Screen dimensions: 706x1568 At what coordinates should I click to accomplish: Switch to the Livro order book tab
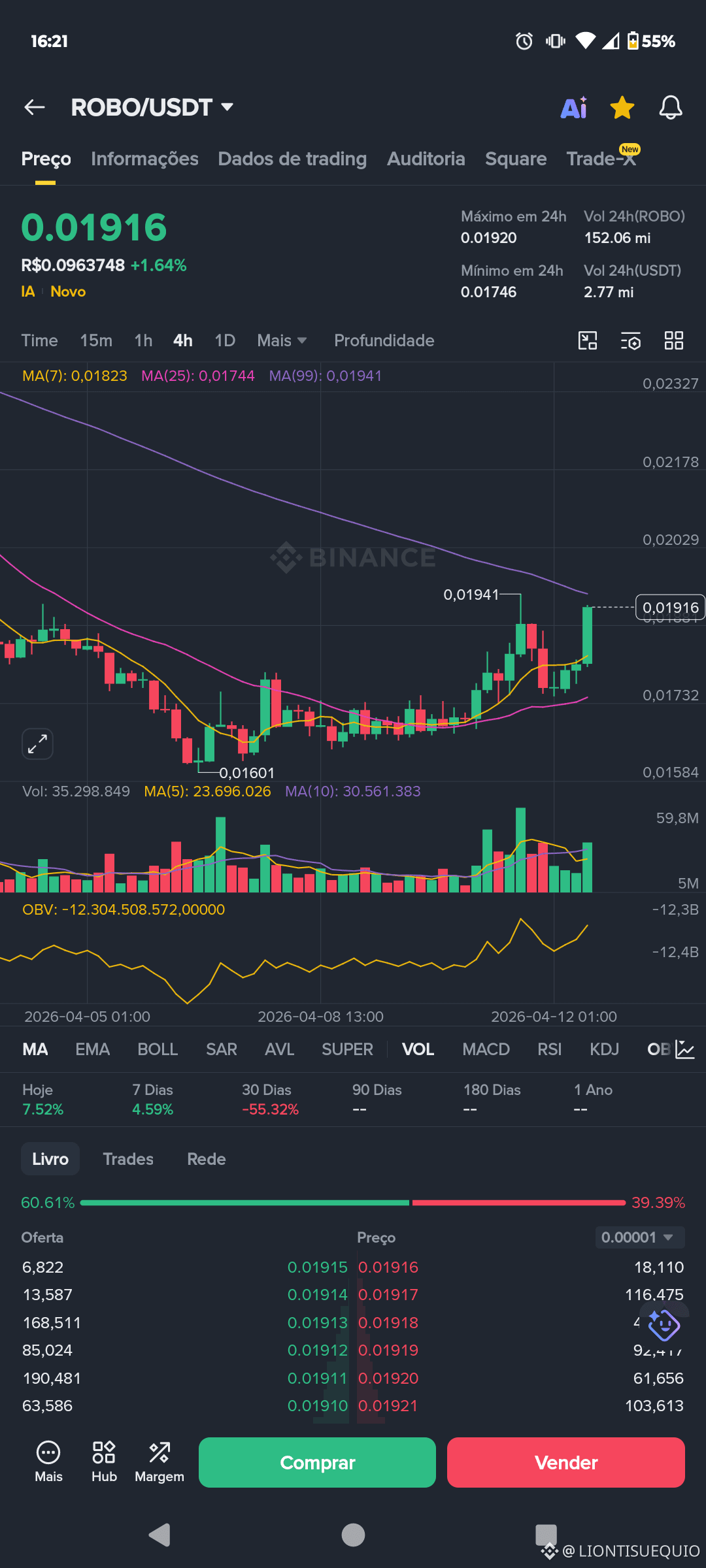tap(50, 1158)
